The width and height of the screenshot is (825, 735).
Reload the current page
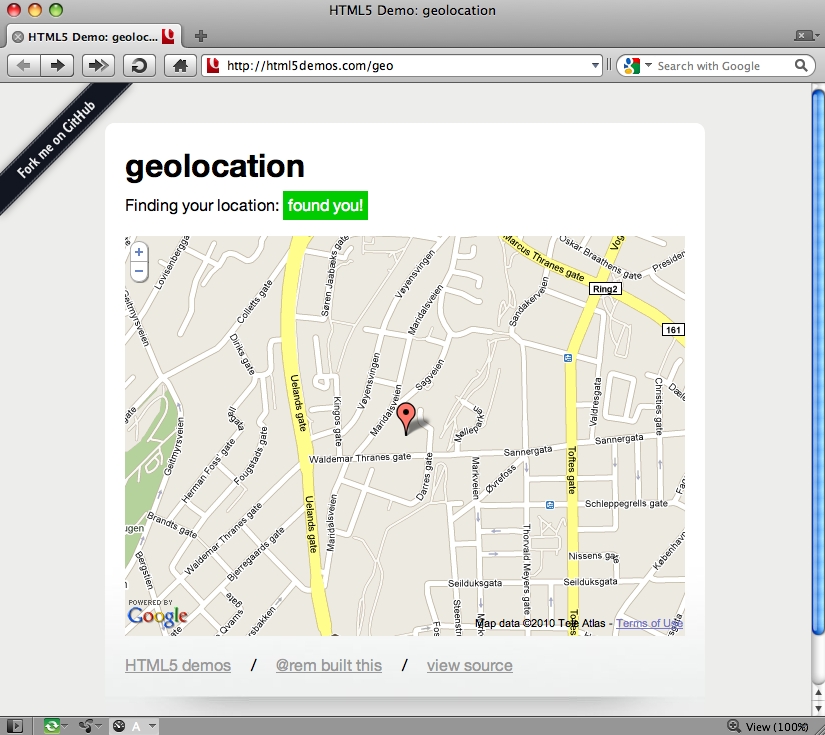coord(138,66)
